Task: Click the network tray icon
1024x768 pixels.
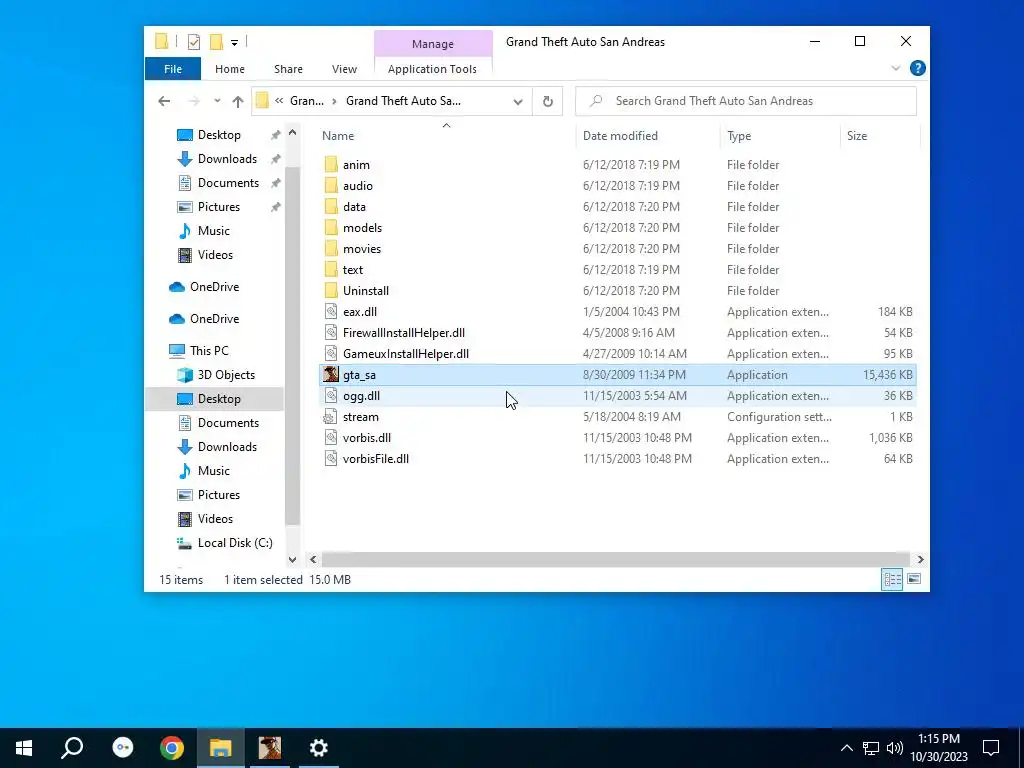Action: click(871, 748)
